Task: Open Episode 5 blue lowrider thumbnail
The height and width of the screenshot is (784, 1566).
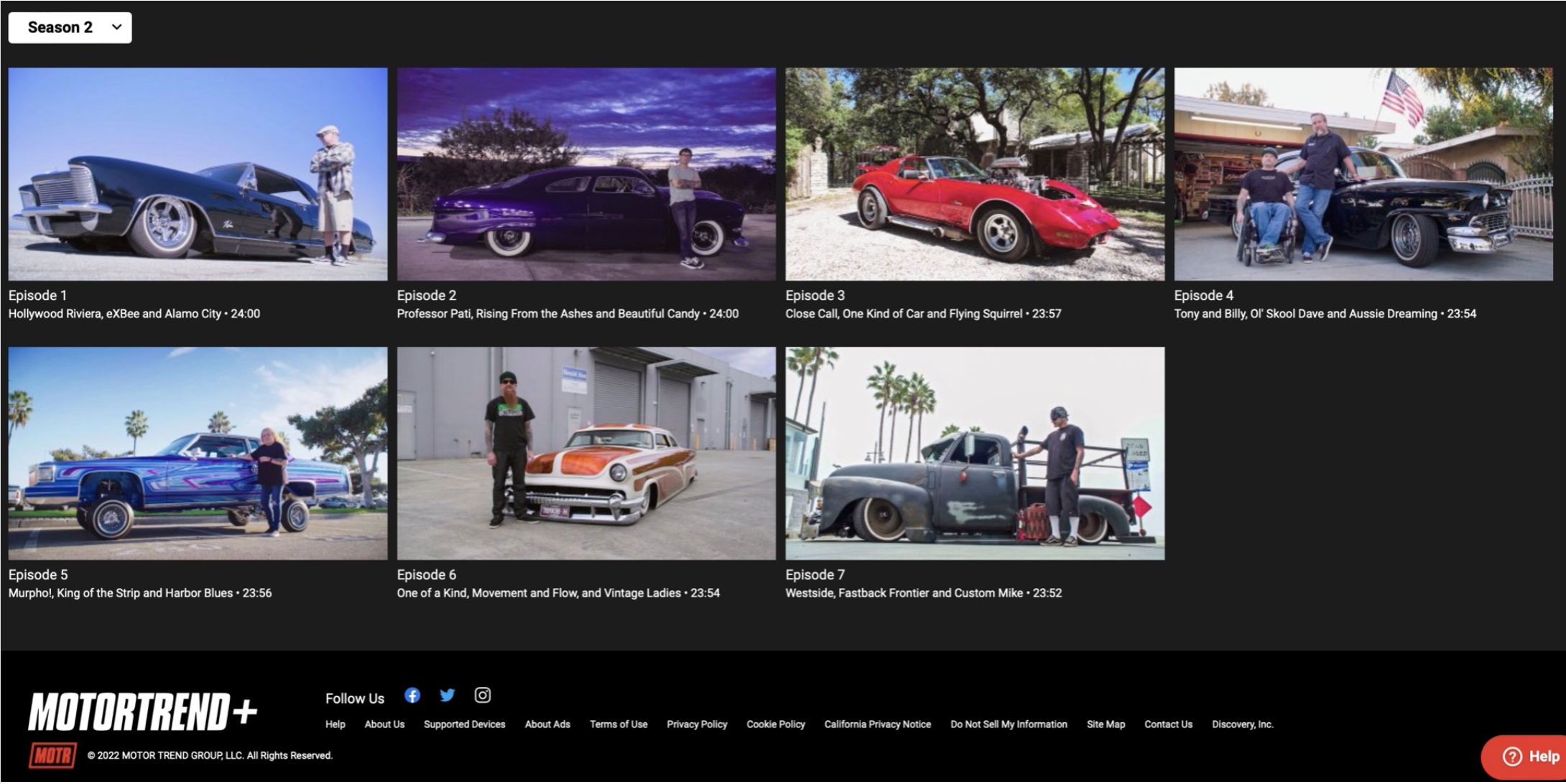Action: click(x=198, y=453)
